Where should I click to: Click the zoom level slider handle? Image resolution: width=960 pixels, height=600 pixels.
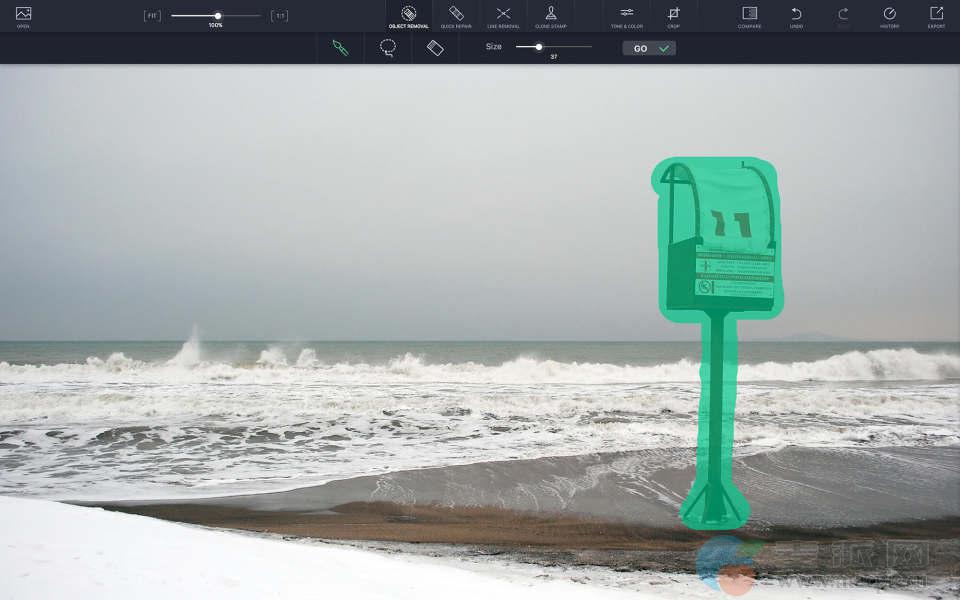217,15
